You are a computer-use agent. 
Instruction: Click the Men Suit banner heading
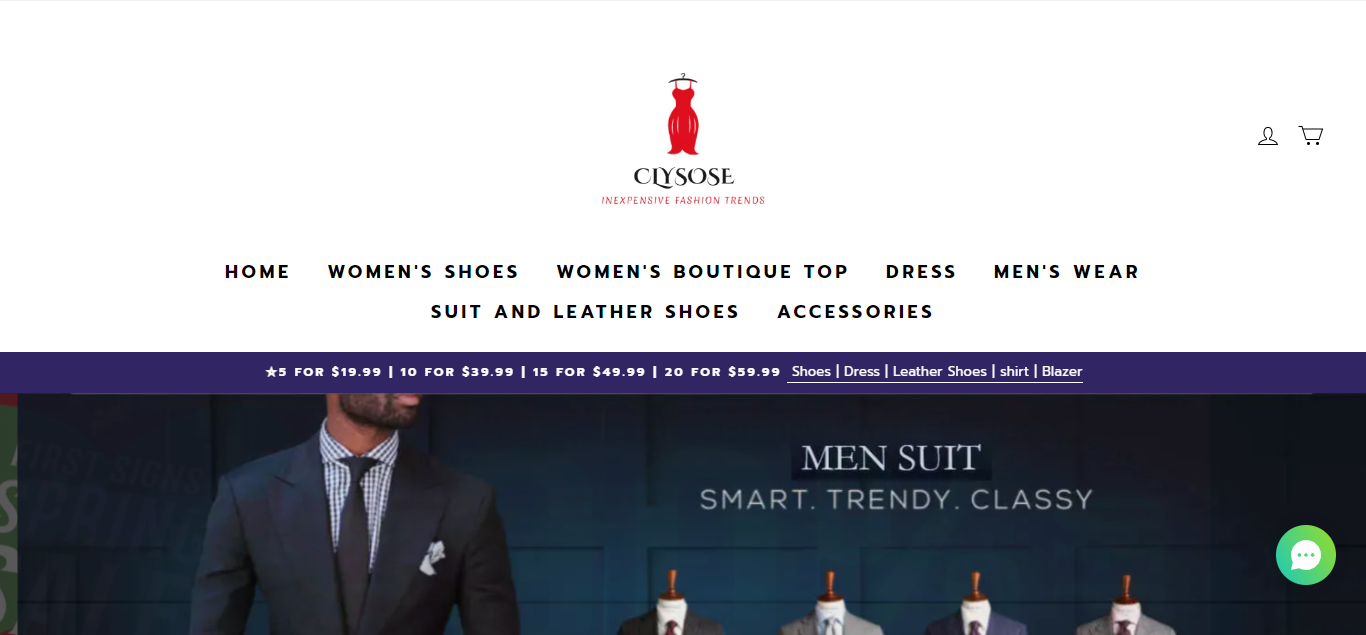(891, 458)
